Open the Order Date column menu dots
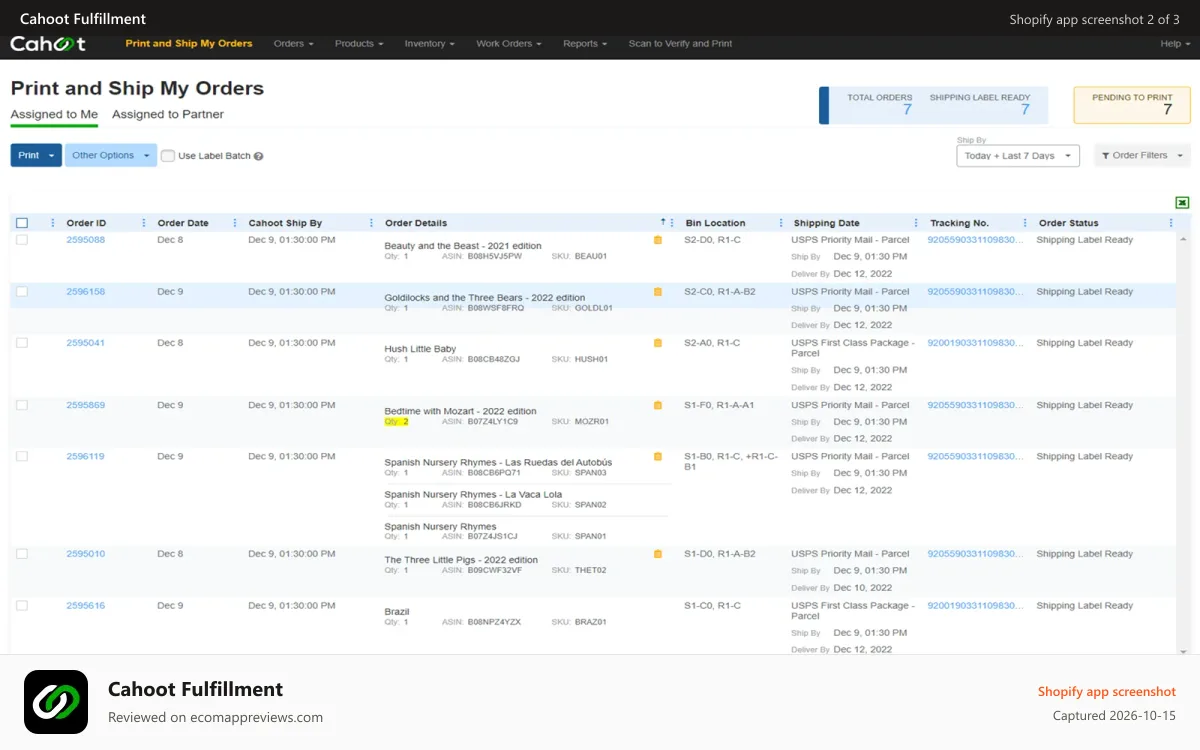Image resolution: width=1200 pixels, height=750 pixels. tap(235, 223)
